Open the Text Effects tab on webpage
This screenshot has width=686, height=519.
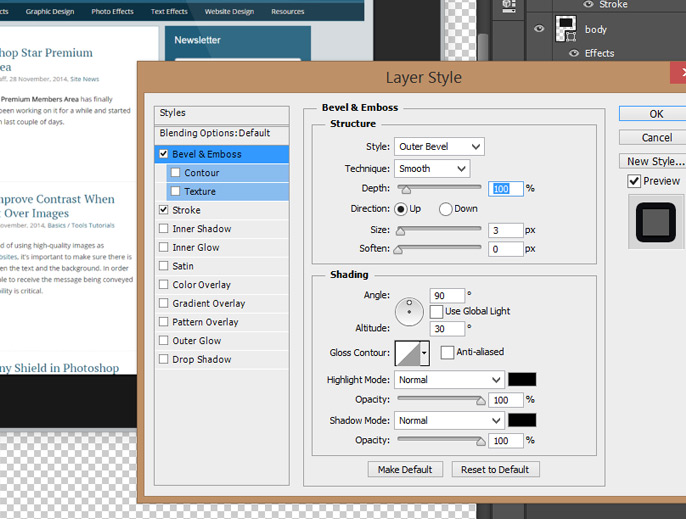coord(169,11)
